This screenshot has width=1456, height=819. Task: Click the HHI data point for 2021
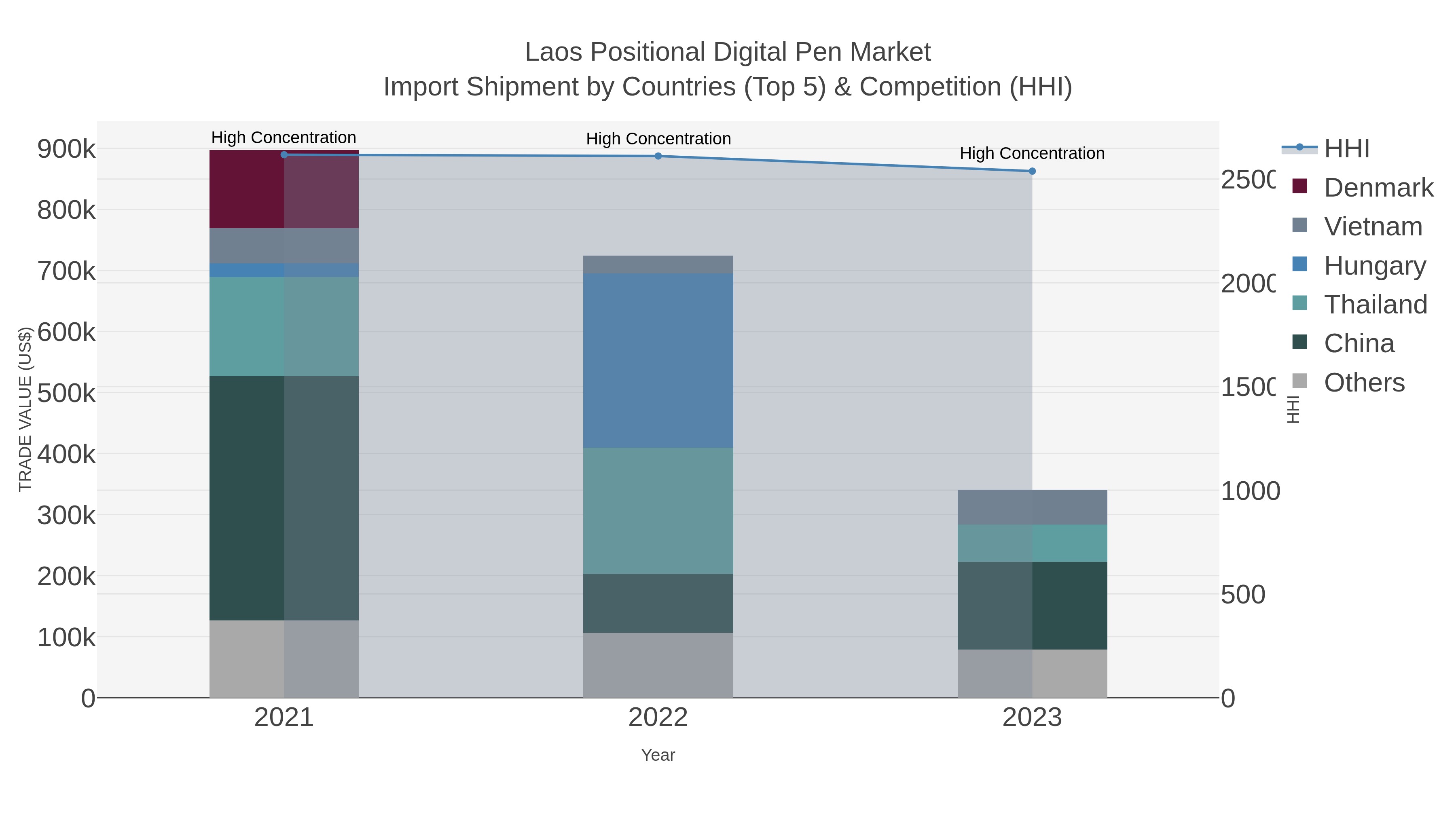click(284, 155)
